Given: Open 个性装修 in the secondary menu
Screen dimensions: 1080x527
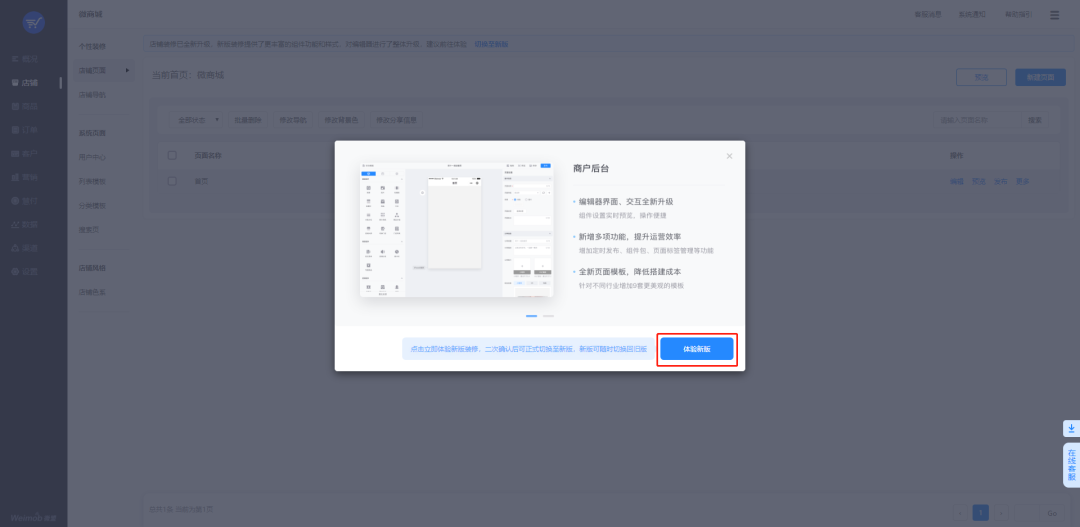Looking at the screenshot, I should click(92, 46).
